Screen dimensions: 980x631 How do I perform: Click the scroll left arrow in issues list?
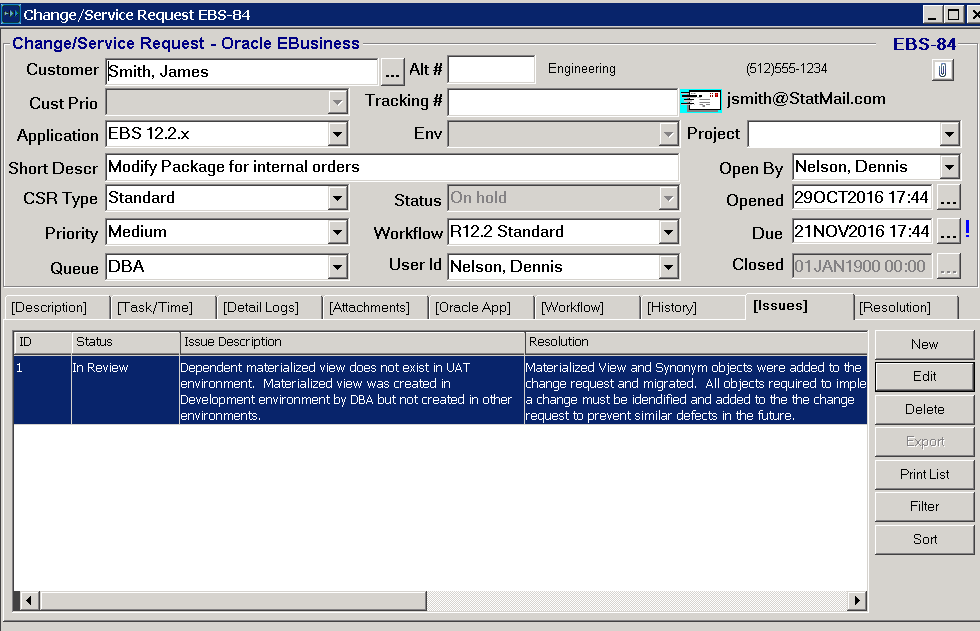(28, 600)
